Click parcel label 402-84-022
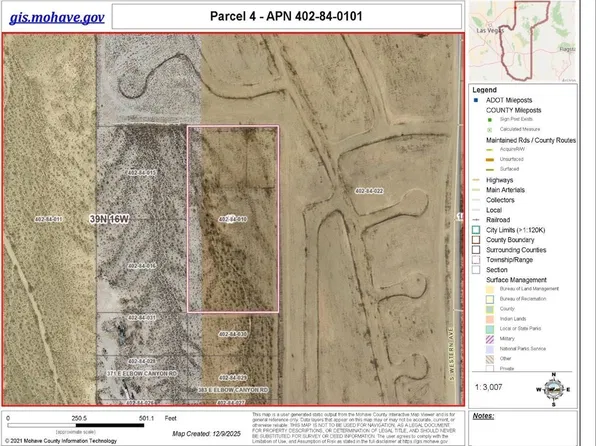This screenshot has height=446, width=596. point(369,191)
